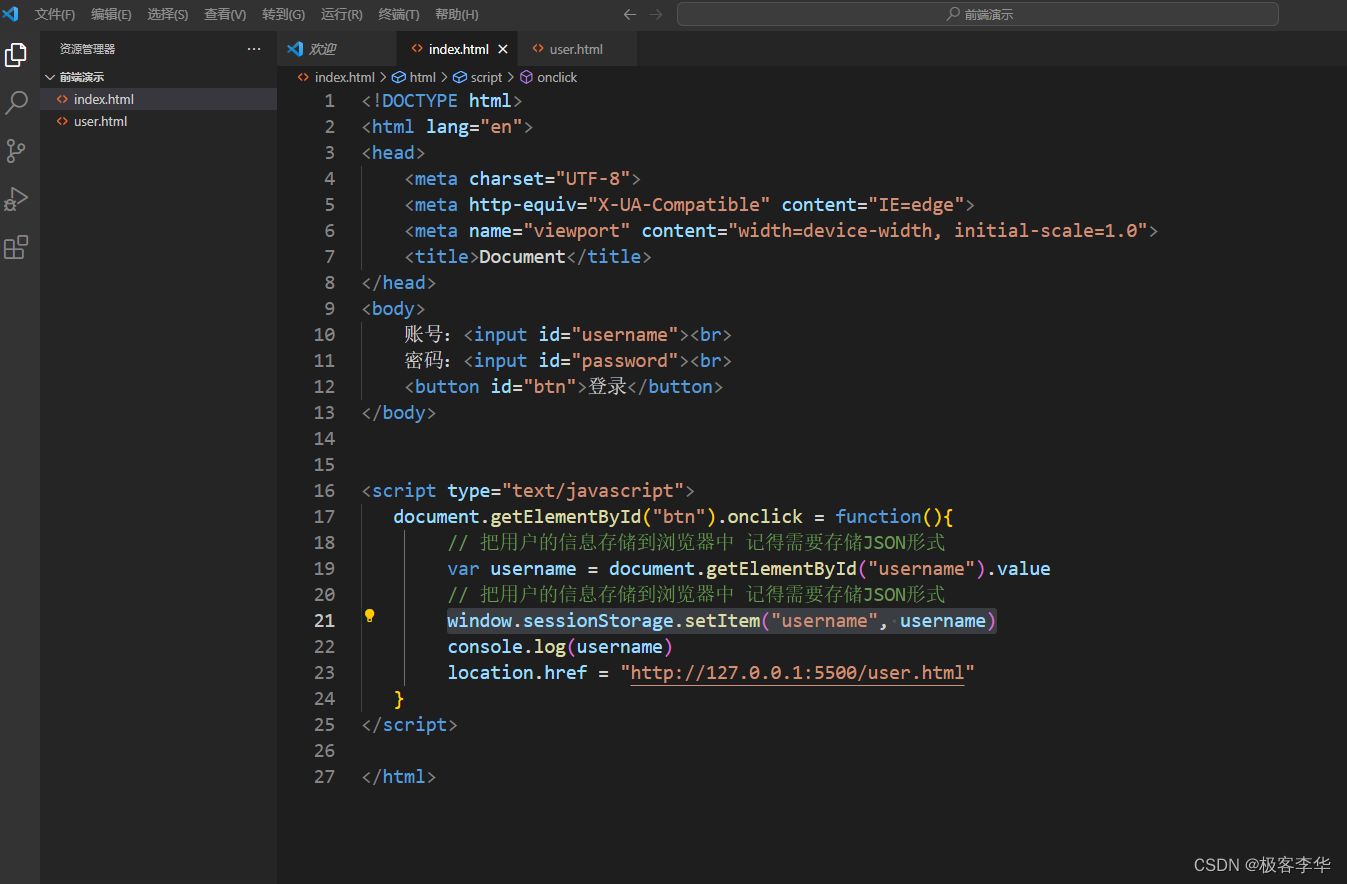
Task: Close the index.html editor tab
Action: (503, 49)
